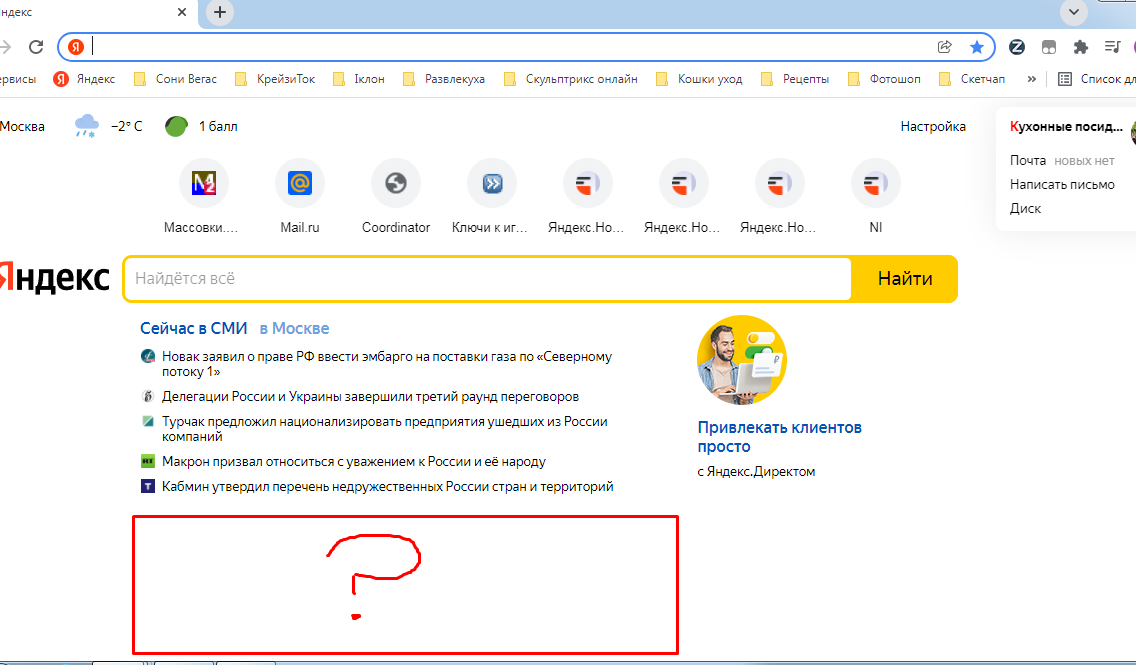
Task: Open the Iклон bookmark folder
Action: coord(359,79)
